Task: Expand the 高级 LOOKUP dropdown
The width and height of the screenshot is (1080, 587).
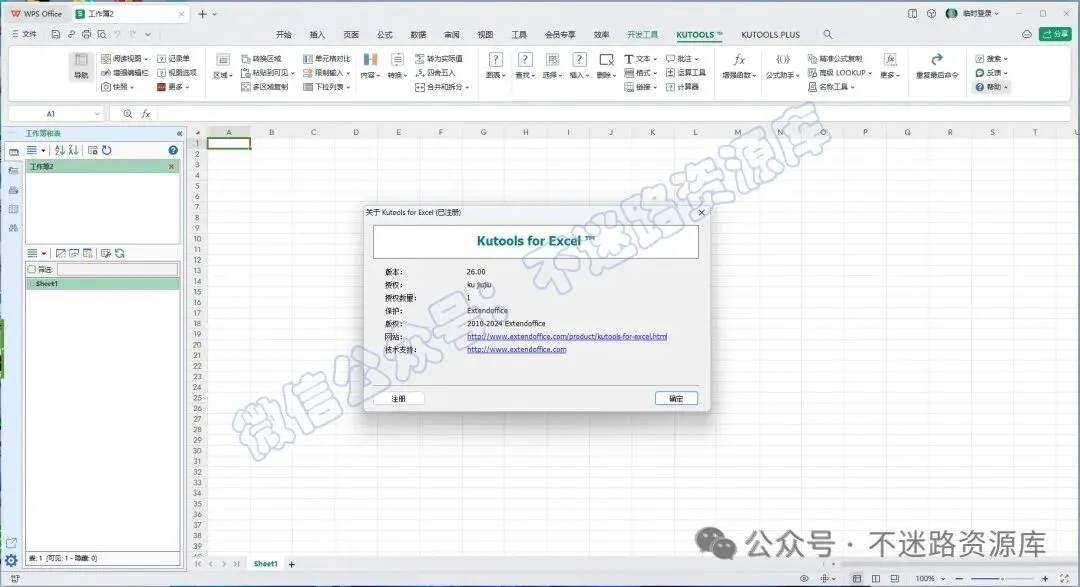Action: point(870,73)
